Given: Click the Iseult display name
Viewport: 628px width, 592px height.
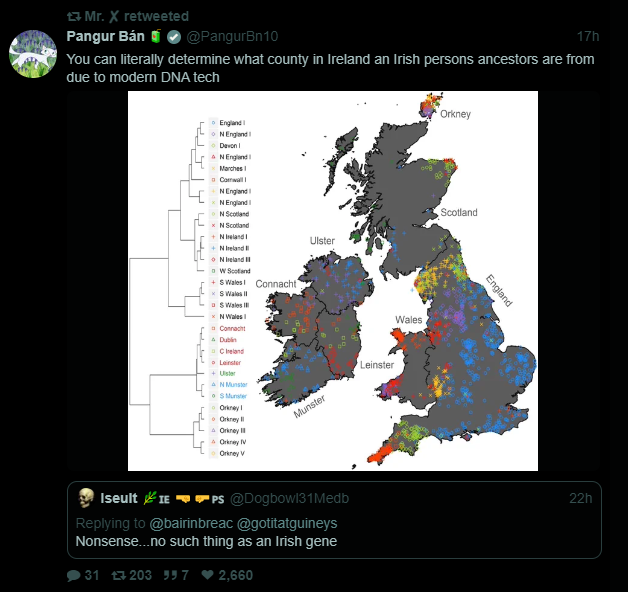Looking at the screenshot, I should click(118, 498).
